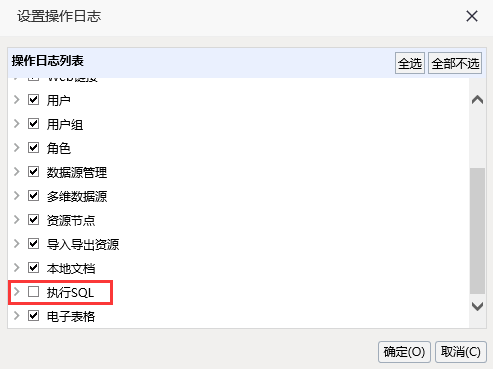This screenshot has width=493, height=369.
Task: Close the 设置操作日志 dialog
Action: [x=472, y=16]
